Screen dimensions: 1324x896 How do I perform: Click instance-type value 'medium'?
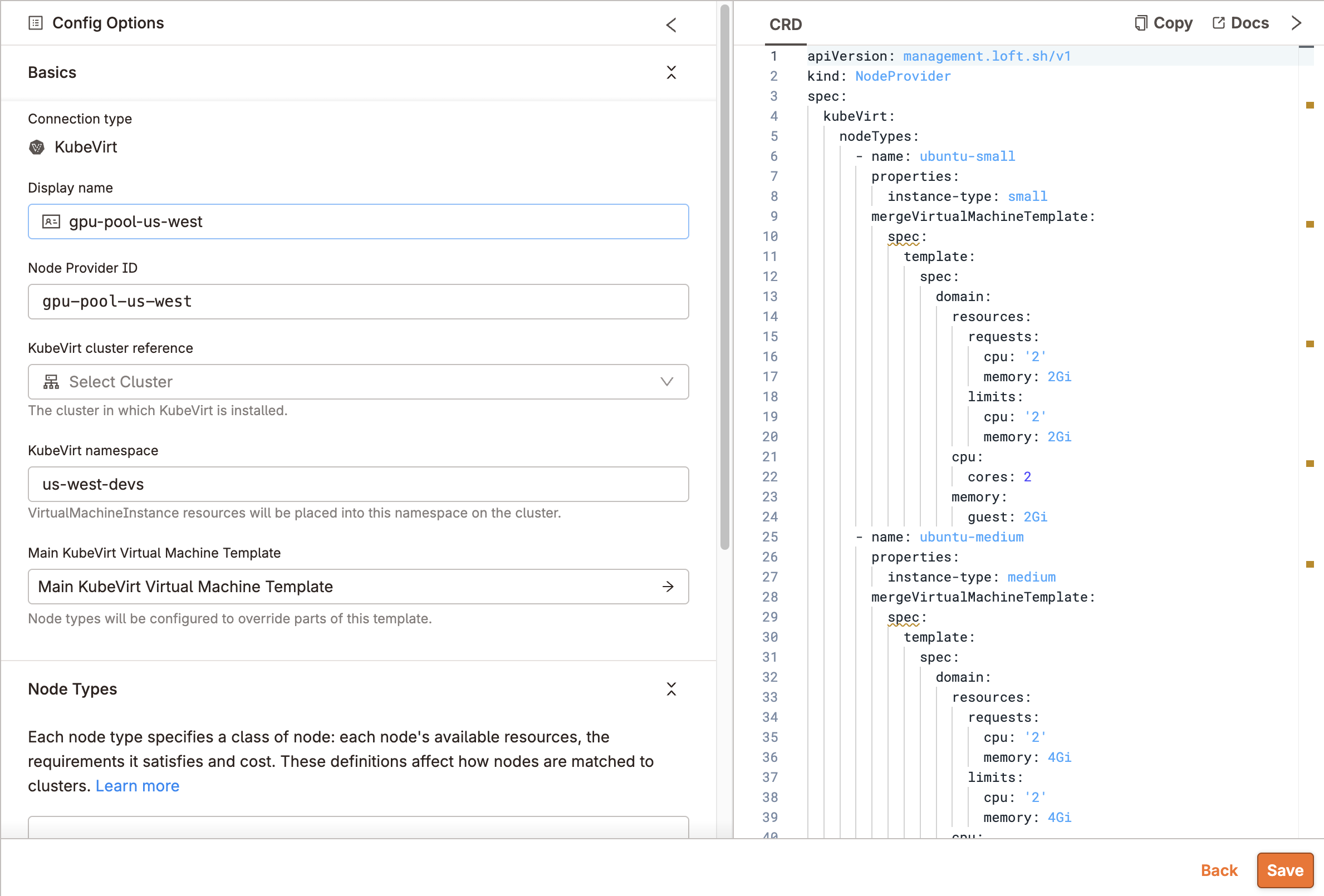click(x=1031, y=577)
